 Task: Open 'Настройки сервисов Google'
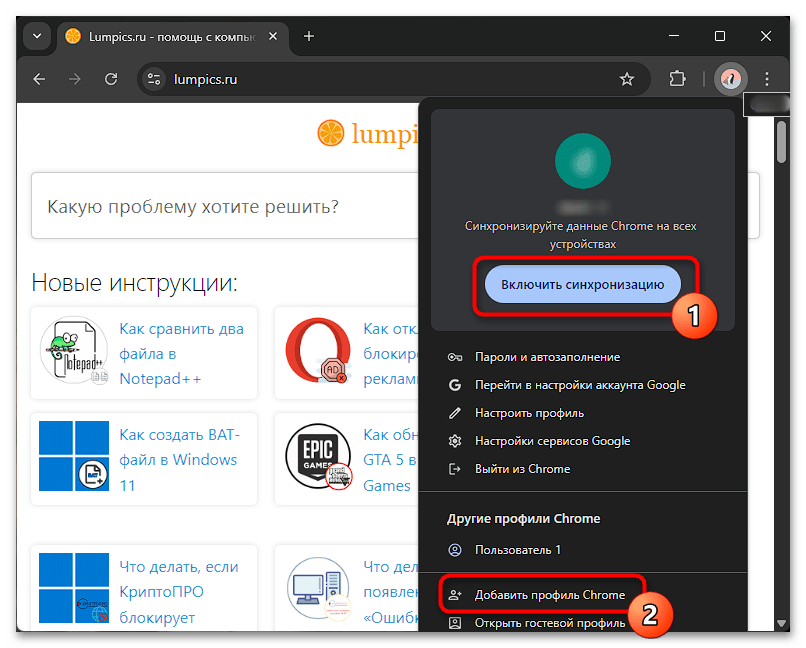tap(583, 441)
